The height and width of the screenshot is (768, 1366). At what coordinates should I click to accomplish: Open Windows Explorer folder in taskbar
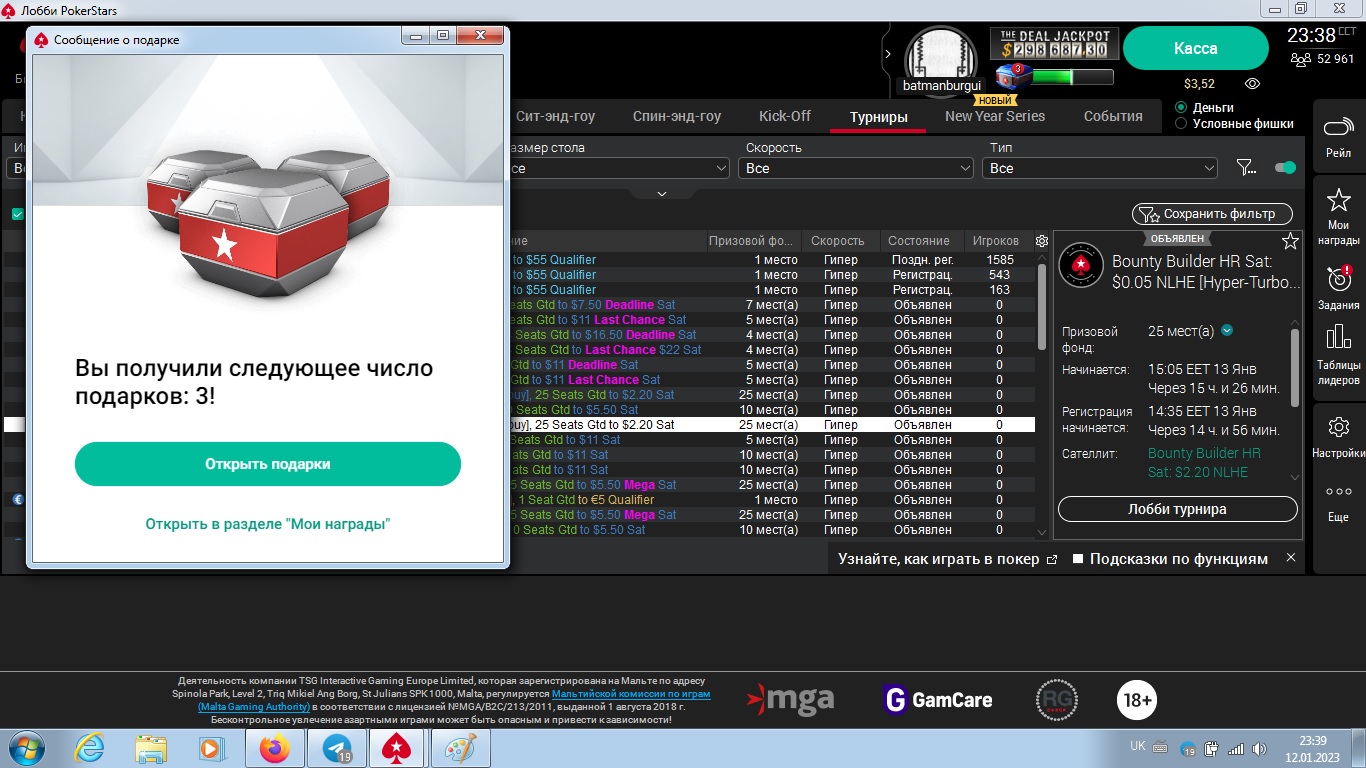pos(151,748)
